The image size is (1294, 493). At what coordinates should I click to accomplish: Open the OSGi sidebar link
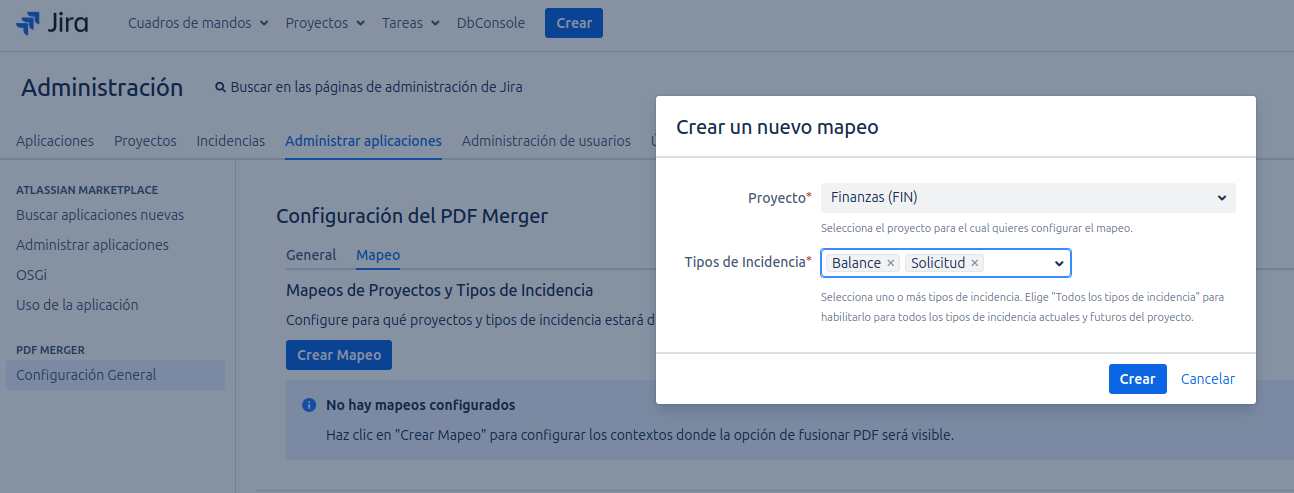click(x=31, y=275)
